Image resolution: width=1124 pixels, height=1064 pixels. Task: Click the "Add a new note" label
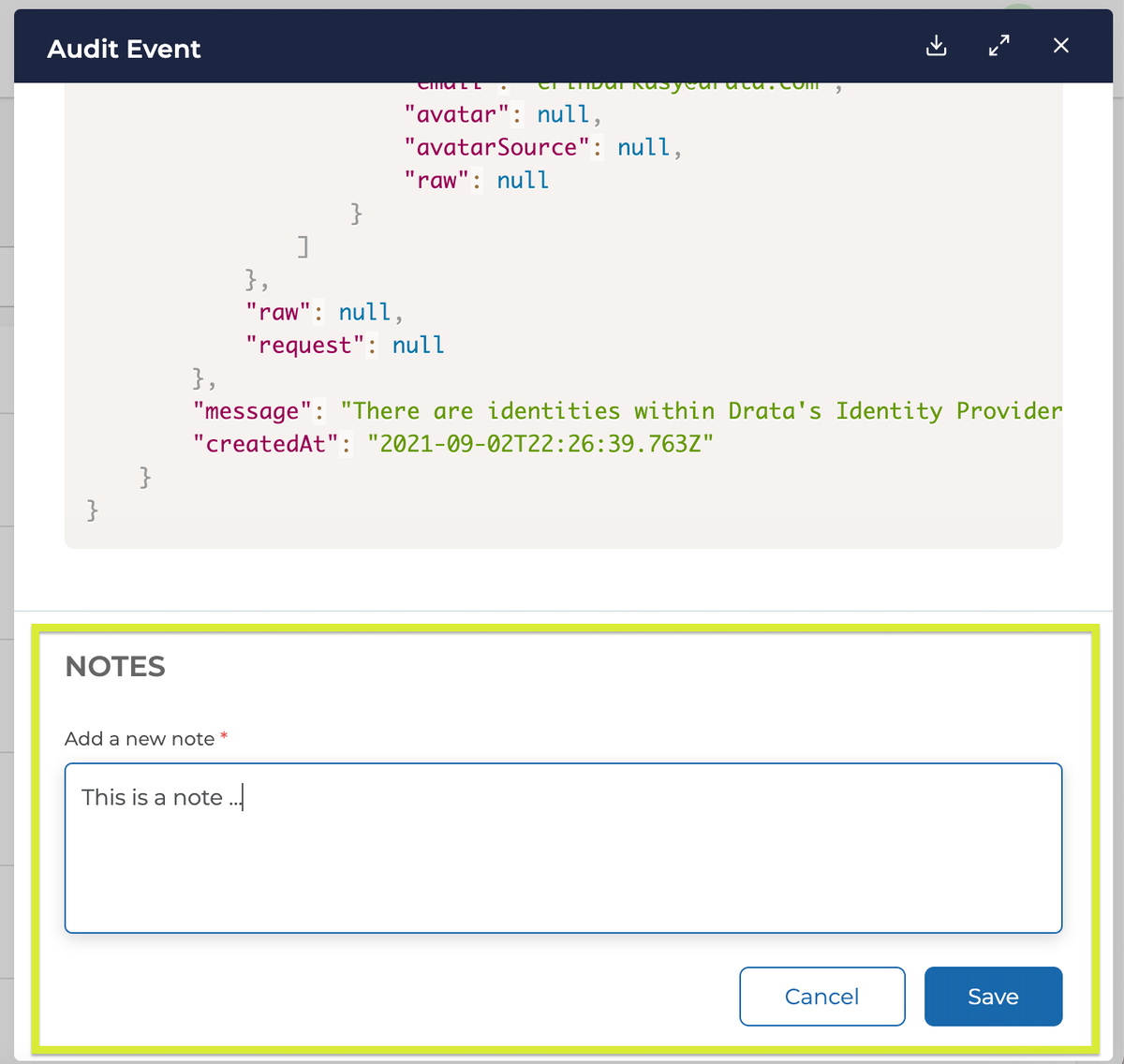[x=140, y=739]
